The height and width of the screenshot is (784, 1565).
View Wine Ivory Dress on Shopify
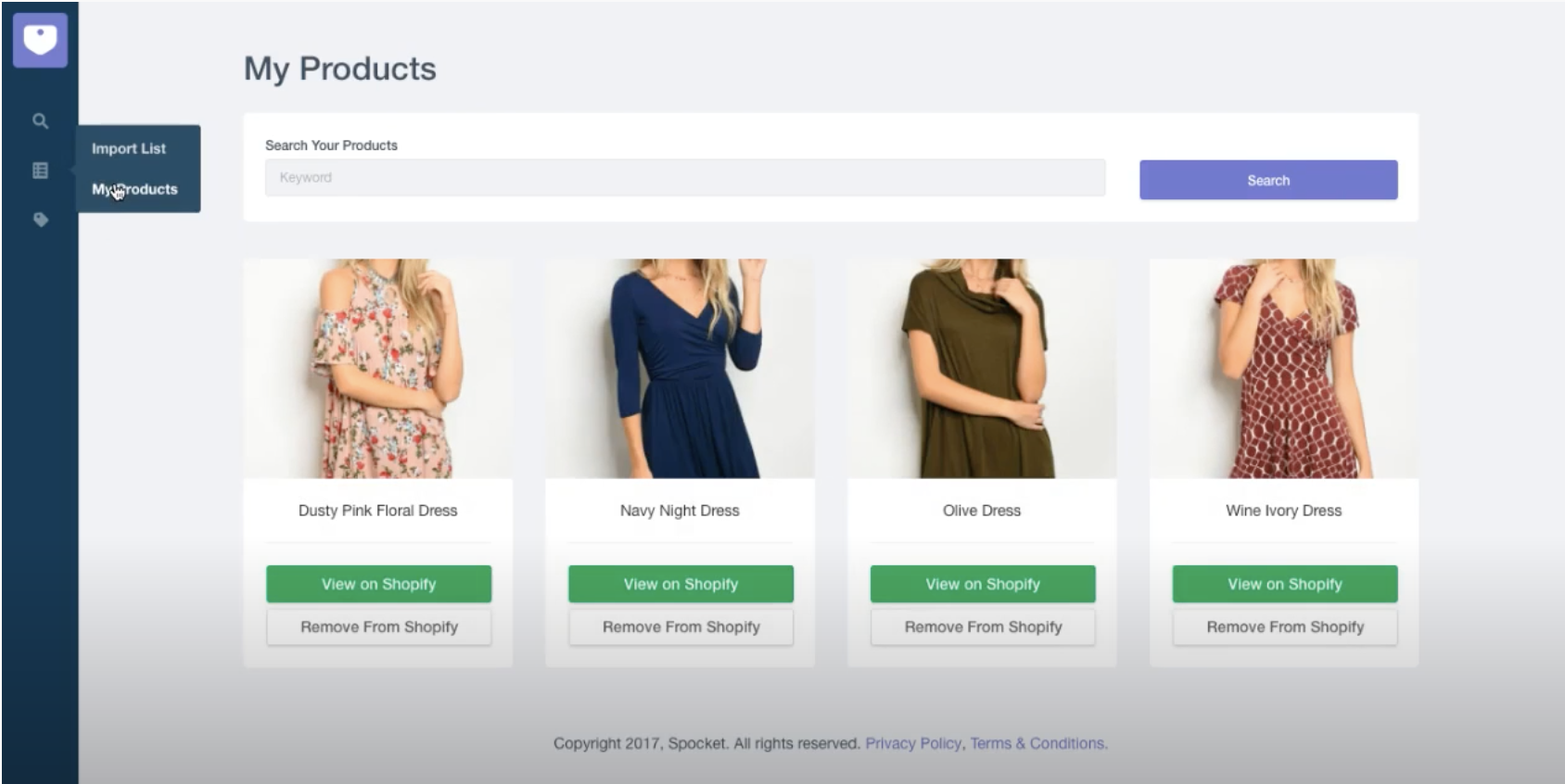click(1285, 584)
